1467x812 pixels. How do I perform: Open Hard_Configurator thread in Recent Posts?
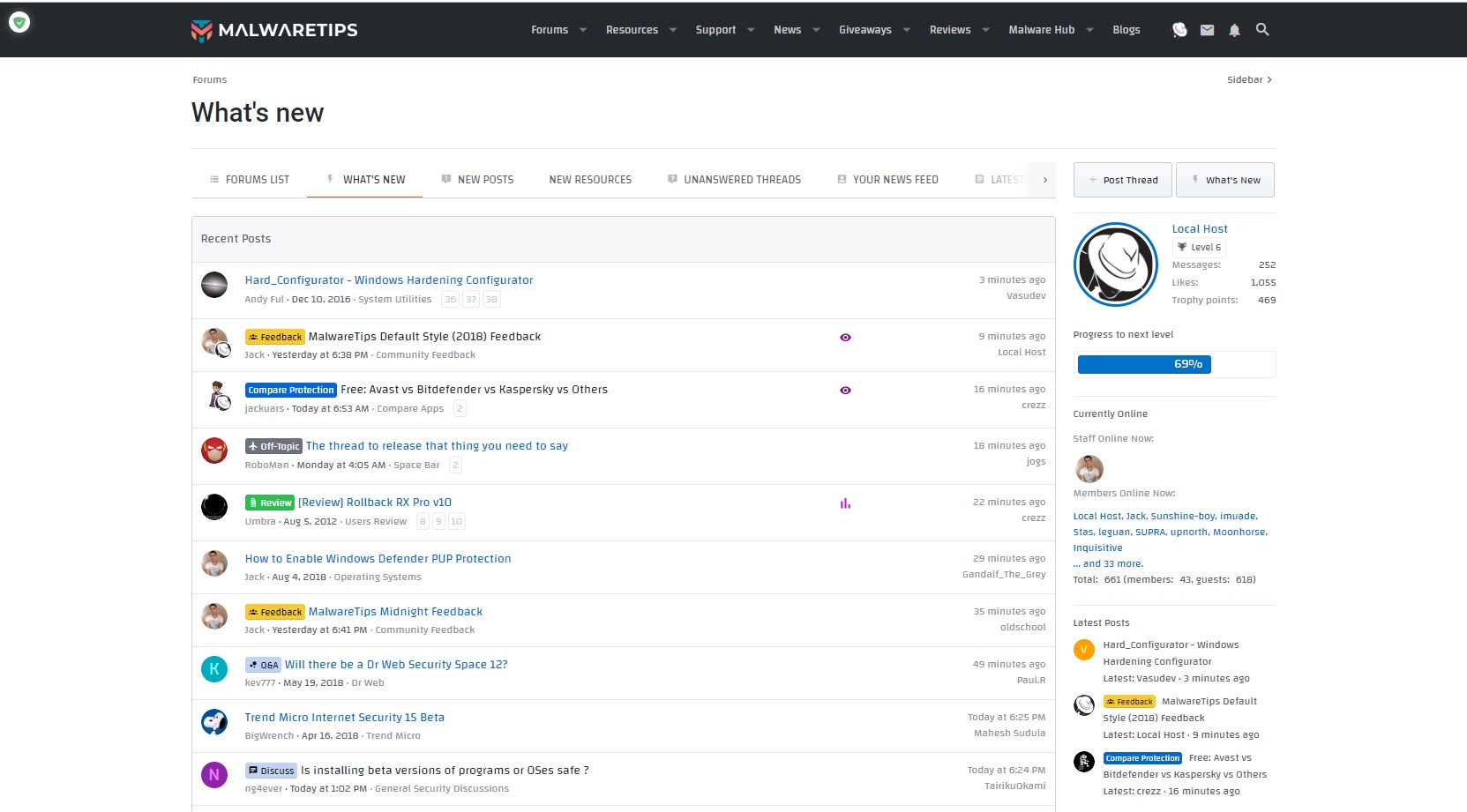389,280
